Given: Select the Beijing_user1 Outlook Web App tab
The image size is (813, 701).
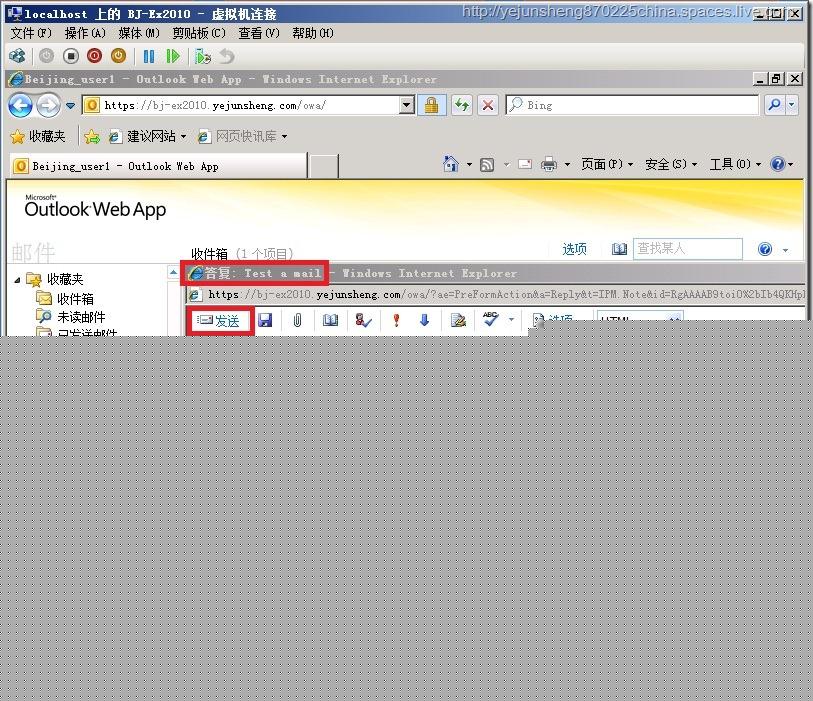Looking at the screenshot, I should coord(159,166).
